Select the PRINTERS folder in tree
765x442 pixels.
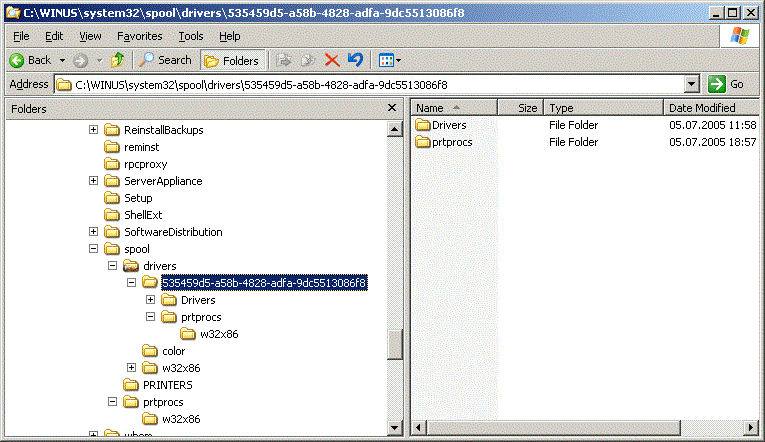167,385
